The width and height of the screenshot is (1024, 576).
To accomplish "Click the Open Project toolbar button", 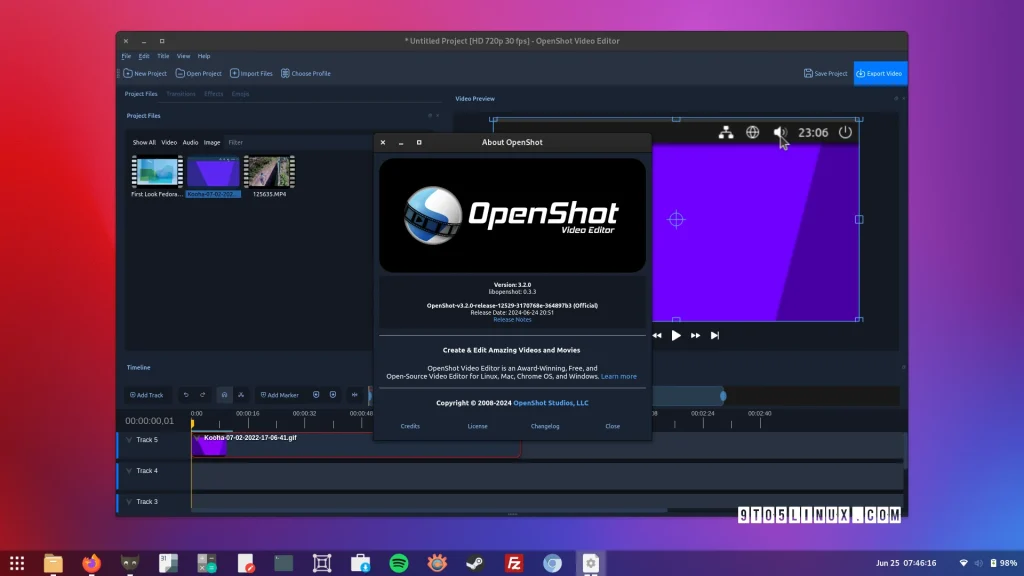I will click(x=199, y=74).
